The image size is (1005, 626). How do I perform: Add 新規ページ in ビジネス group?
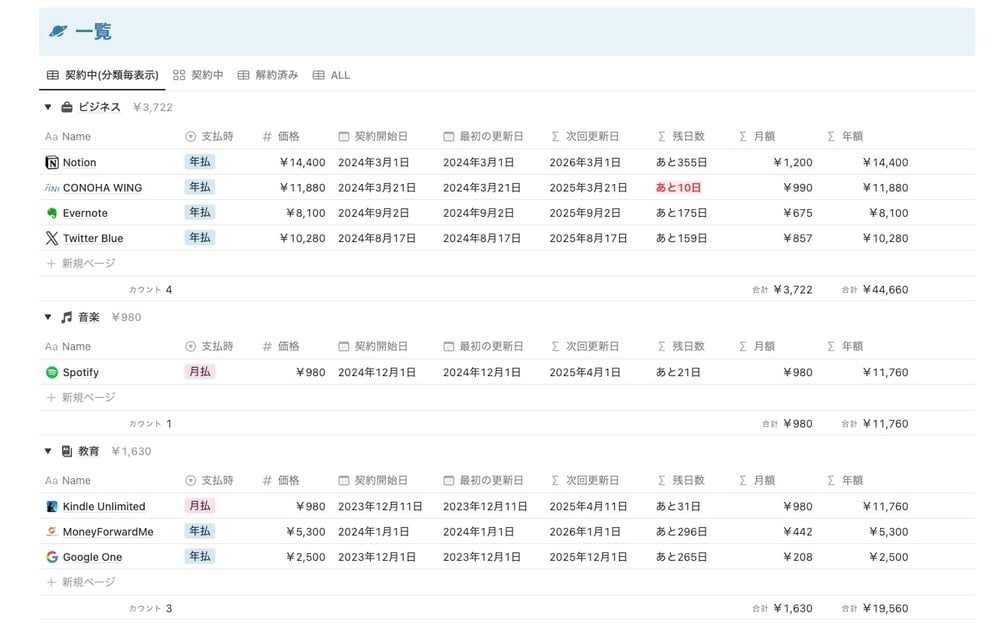tap(81, 263)
